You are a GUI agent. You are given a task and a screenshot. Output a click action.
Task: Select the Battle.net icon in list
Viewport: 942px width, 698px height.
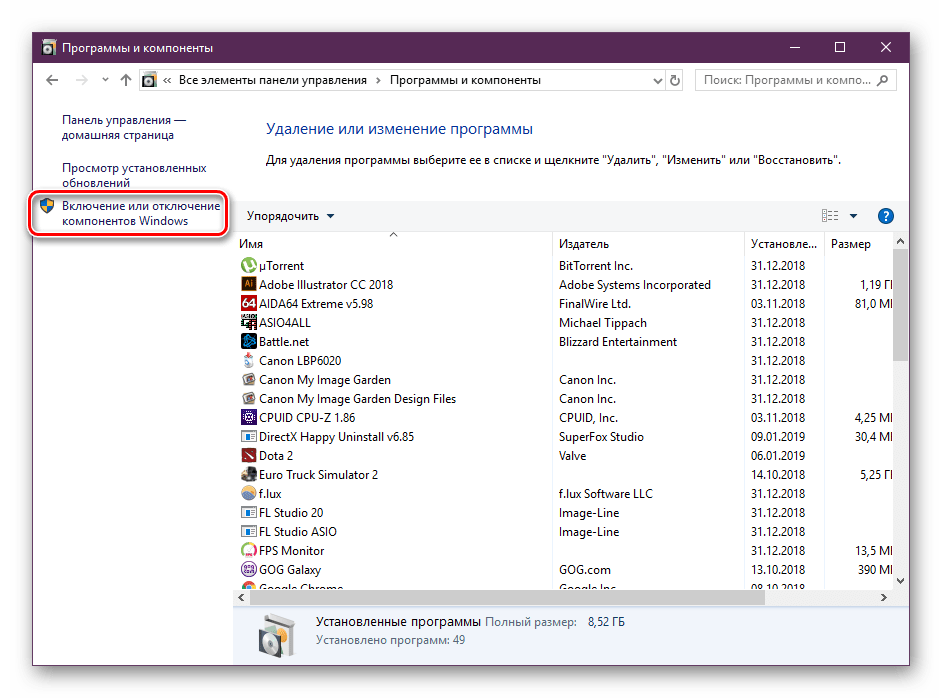click(x=249, y=342)
